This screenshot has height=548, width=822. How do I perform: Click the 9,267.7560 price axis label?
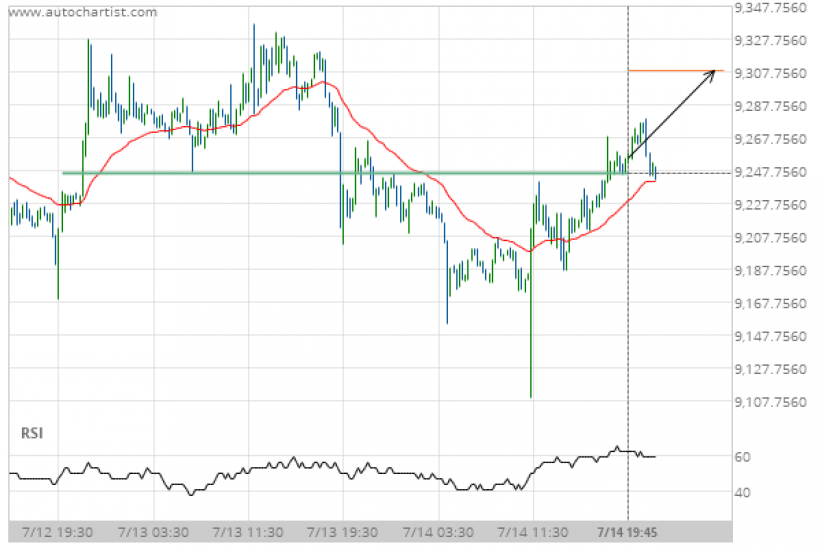(770, 139)
